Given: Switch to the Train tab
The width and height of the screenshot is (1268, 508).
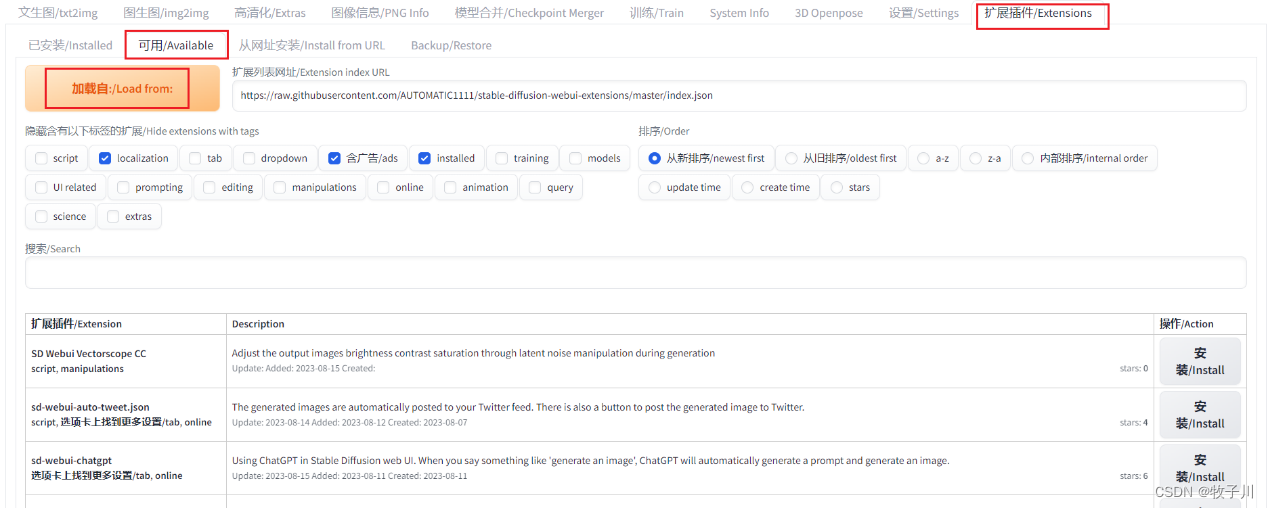Looking at the screenshot, I should (x=657, y=13).
